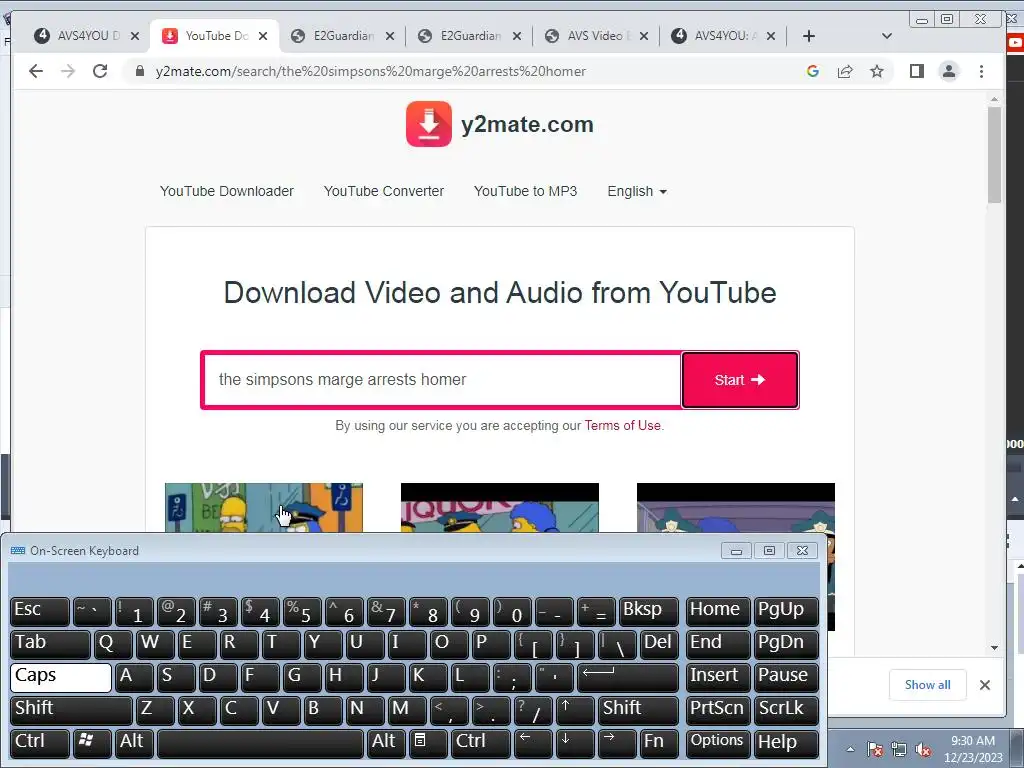Image resolution: width=1024 pixels, height=768 pixels.
Task: Open a new browser tab
Action: click(808, 36)
